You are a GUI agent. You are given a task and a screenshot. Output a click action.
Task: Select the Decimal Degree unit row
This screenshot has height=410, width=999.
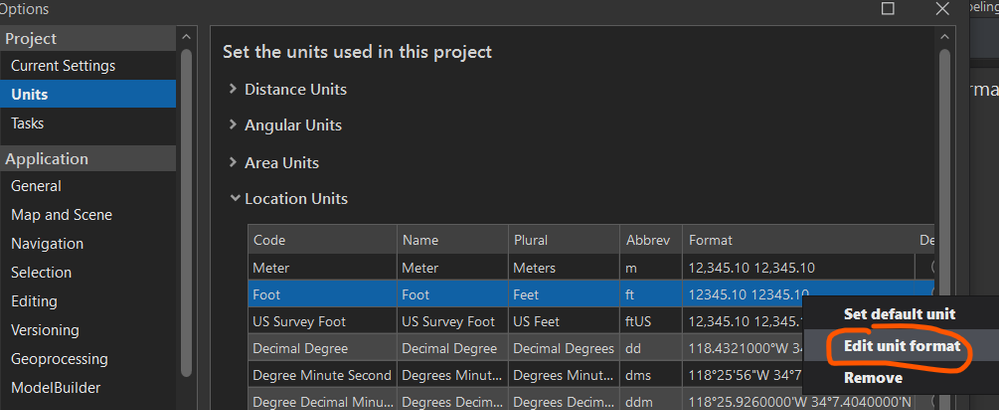591,348
